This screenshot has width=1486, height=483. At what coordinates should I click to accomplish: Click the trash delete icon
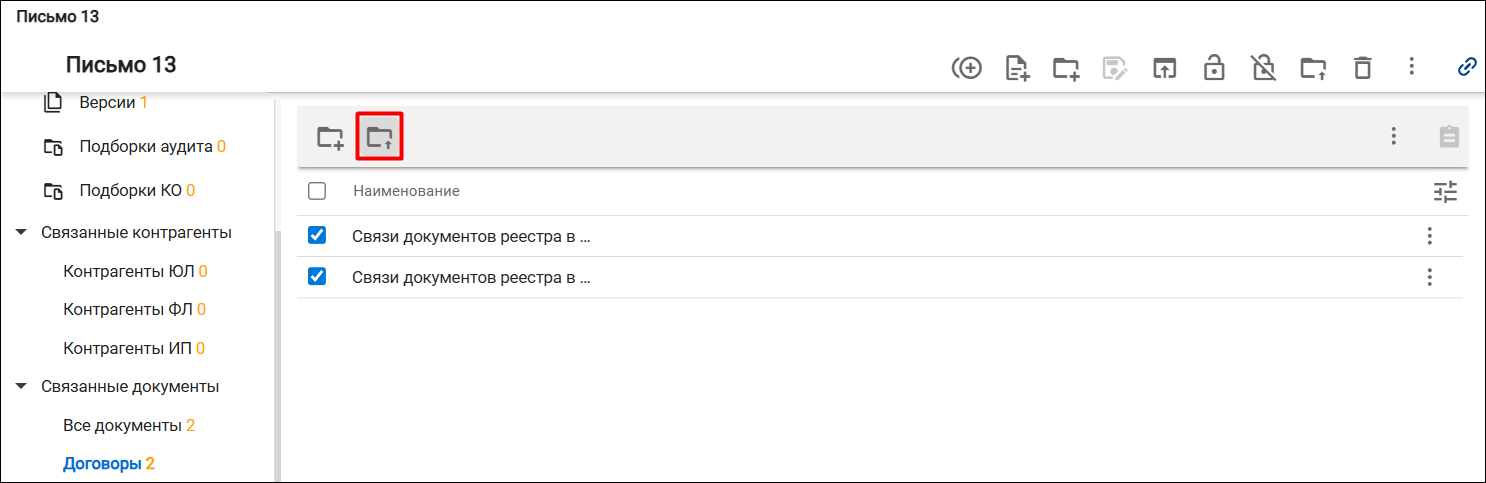click(x=1362, y=68)
